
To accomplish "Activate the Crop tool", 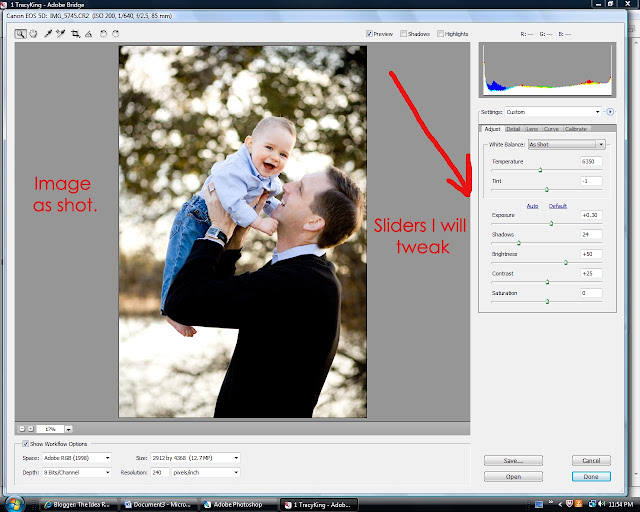I will pos(75,34).
